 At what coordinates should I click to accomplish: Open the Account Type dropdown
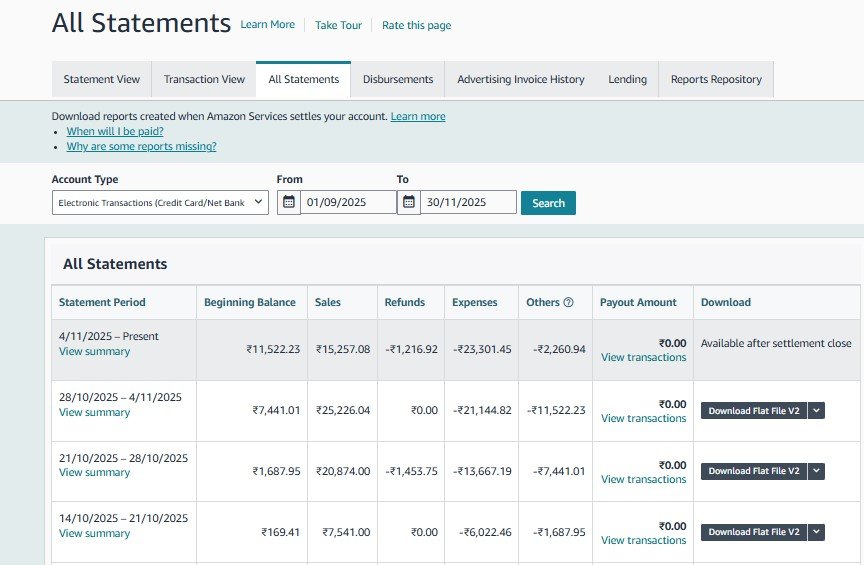point(160,202)
